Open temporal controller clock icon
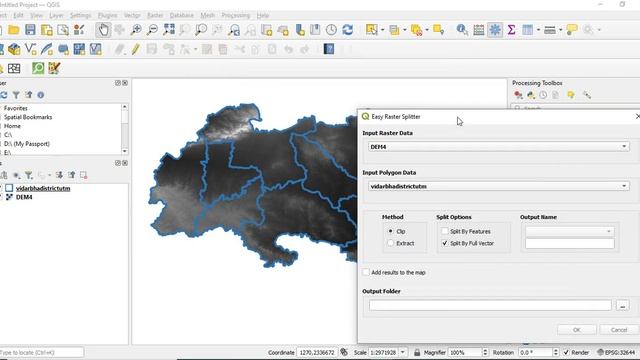Image resolution: width=640 pixels, height=360 pixels. [331, 30]
